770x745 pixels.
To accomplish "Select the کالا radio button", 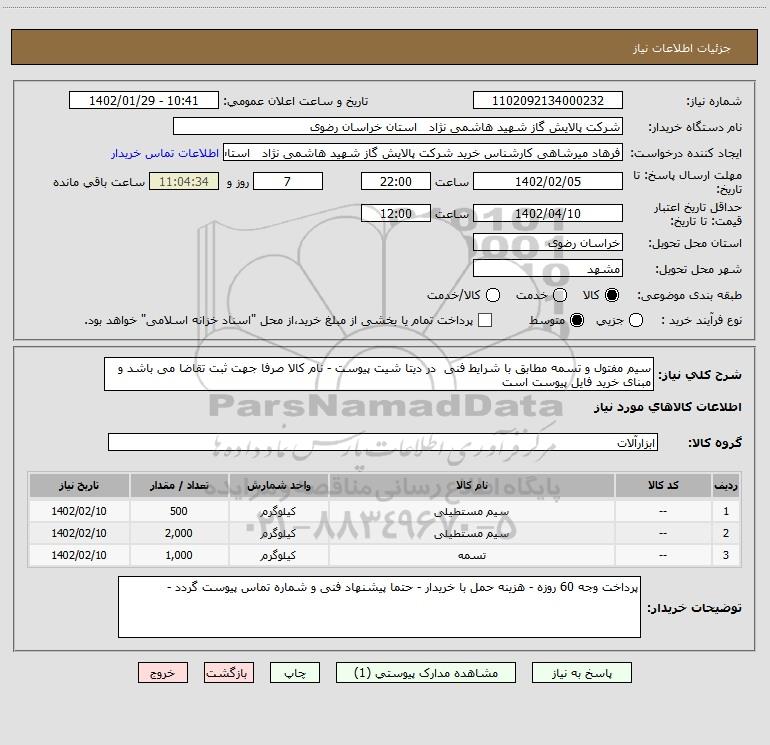I will (x=613, y=296).
